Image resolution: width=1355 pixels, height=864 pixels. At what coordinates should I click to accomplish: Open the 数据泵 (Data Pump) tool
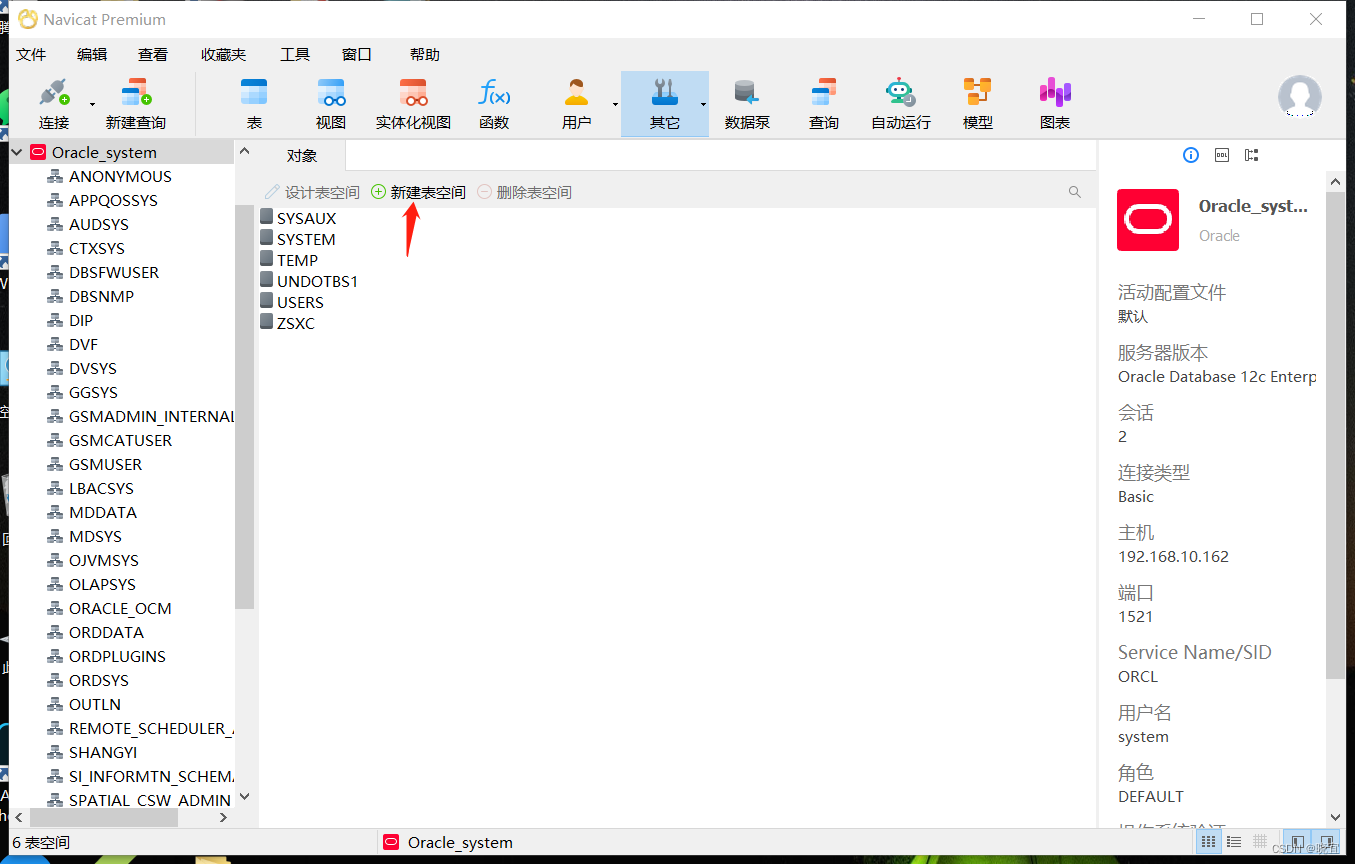click(x=747, y=104)
